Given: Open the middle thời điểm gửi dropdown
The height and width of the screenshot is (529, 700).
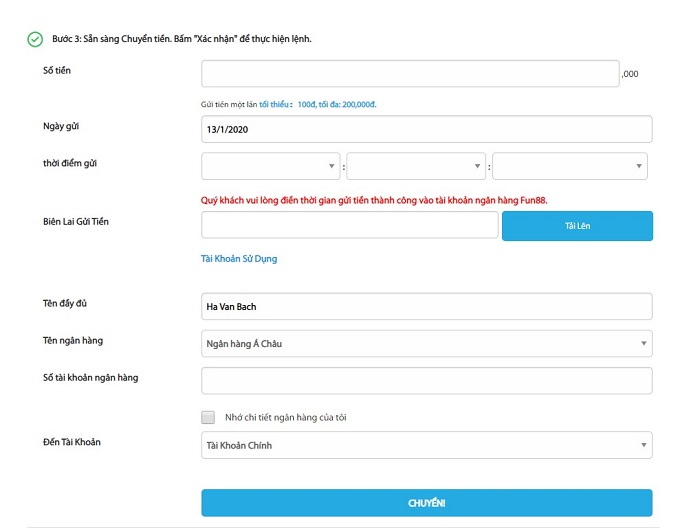Looking at the screenshot, I should click(x=415, y=166).
